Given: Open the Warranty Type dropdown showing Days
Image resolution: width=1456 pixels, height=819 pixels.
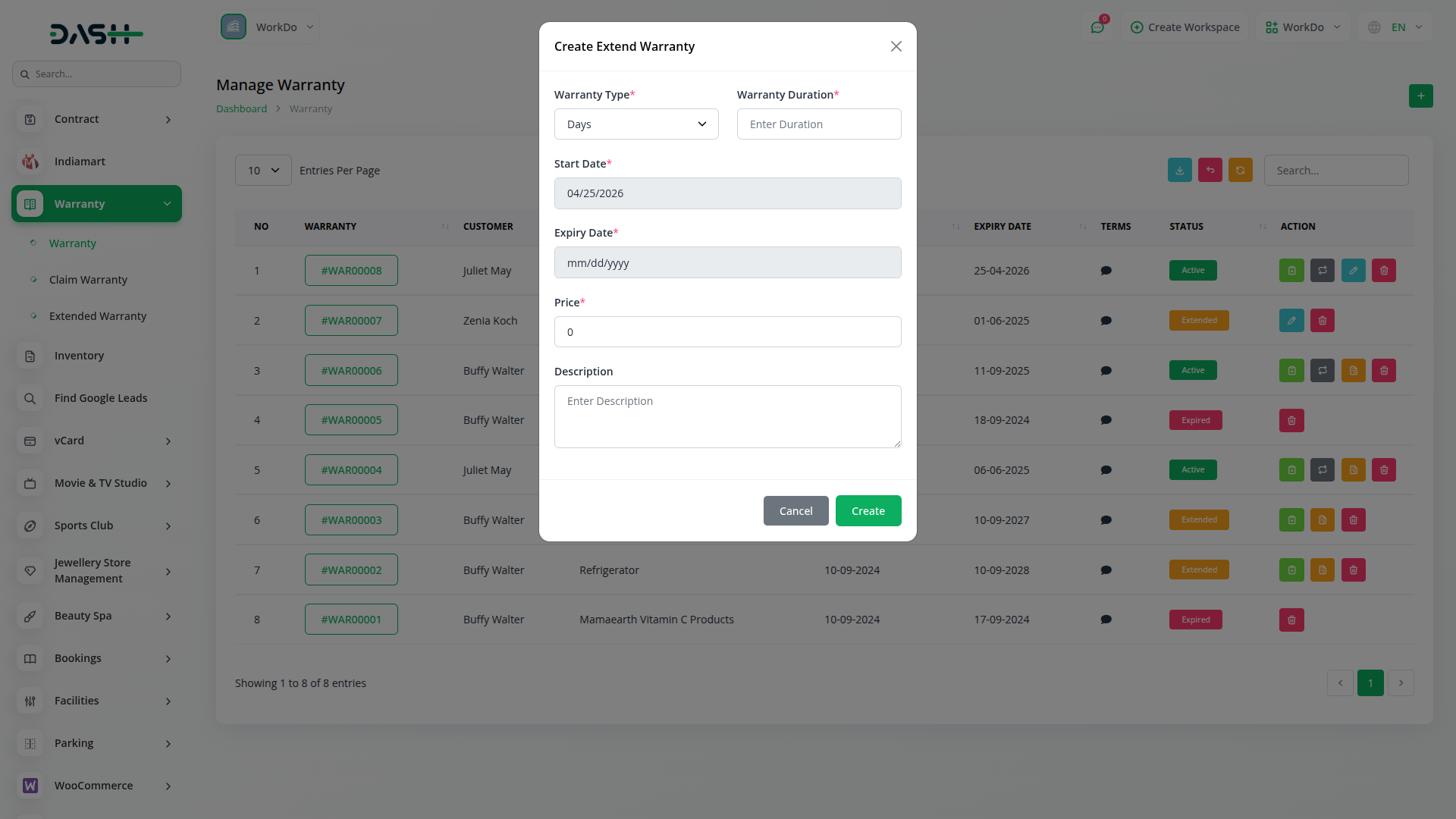Looking at the screenshot, I should point(635,124).
